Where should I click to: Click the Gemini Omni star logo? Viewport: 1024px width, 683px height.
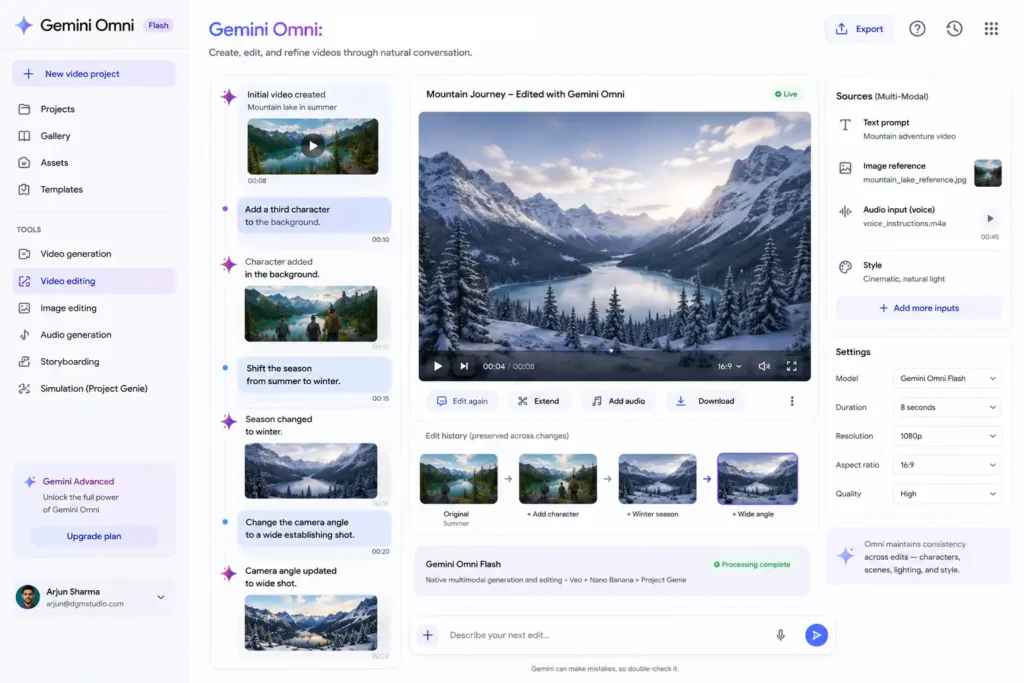click(x=24, y=25)
